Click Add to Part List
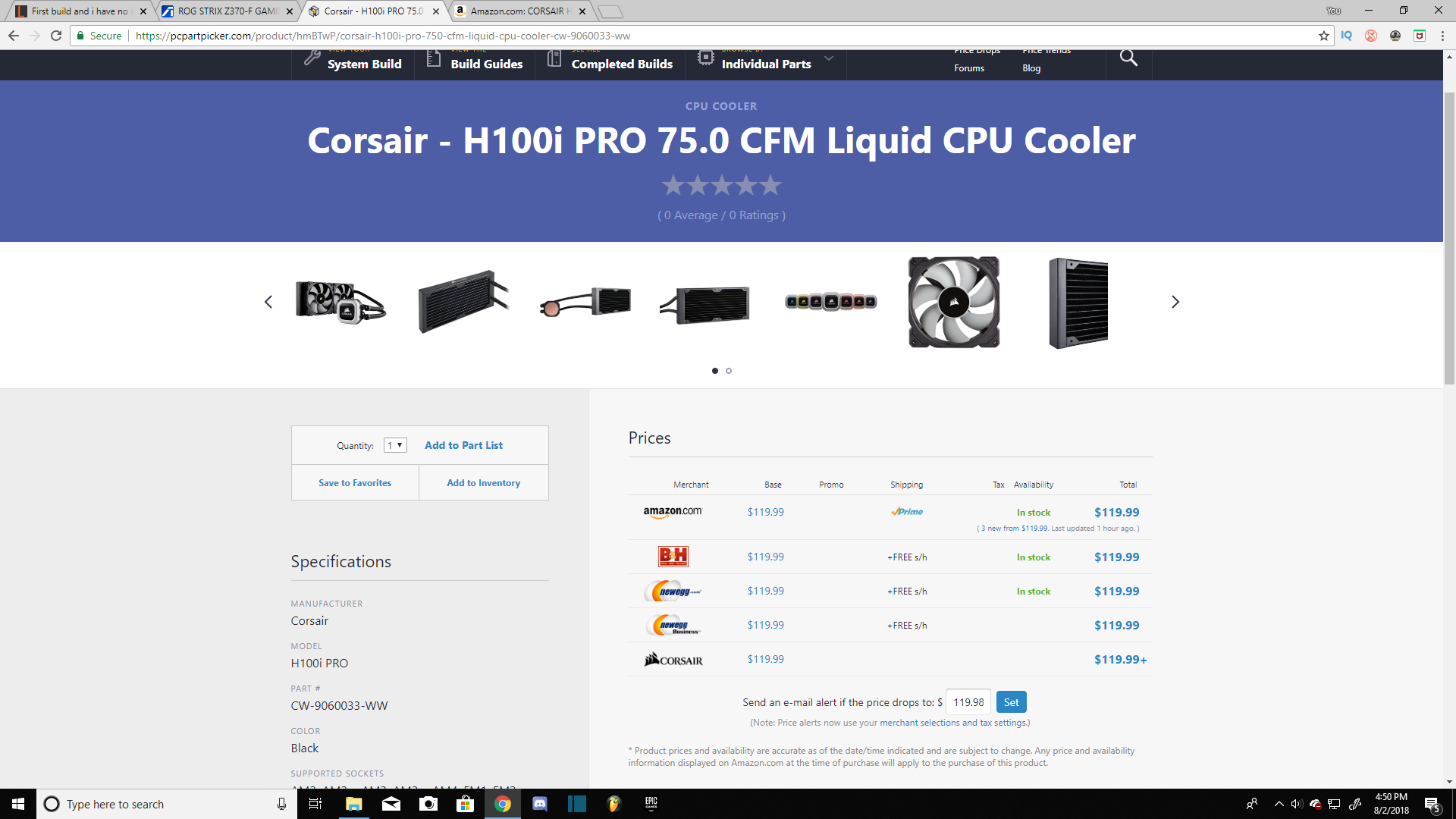This screenshot has height=819, width=1456. (x=463, y=445)
